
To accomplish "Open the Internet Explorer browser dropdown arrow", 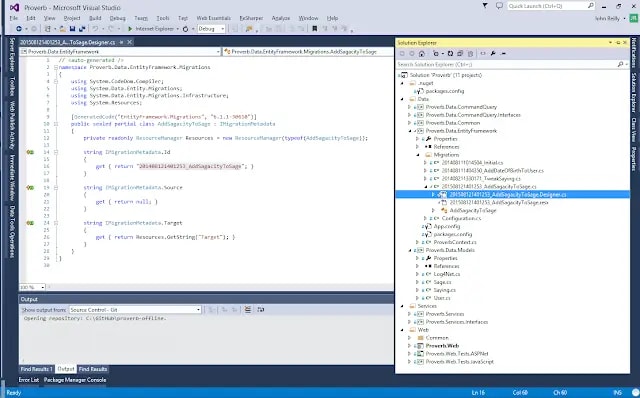I will tap(178, 29).
